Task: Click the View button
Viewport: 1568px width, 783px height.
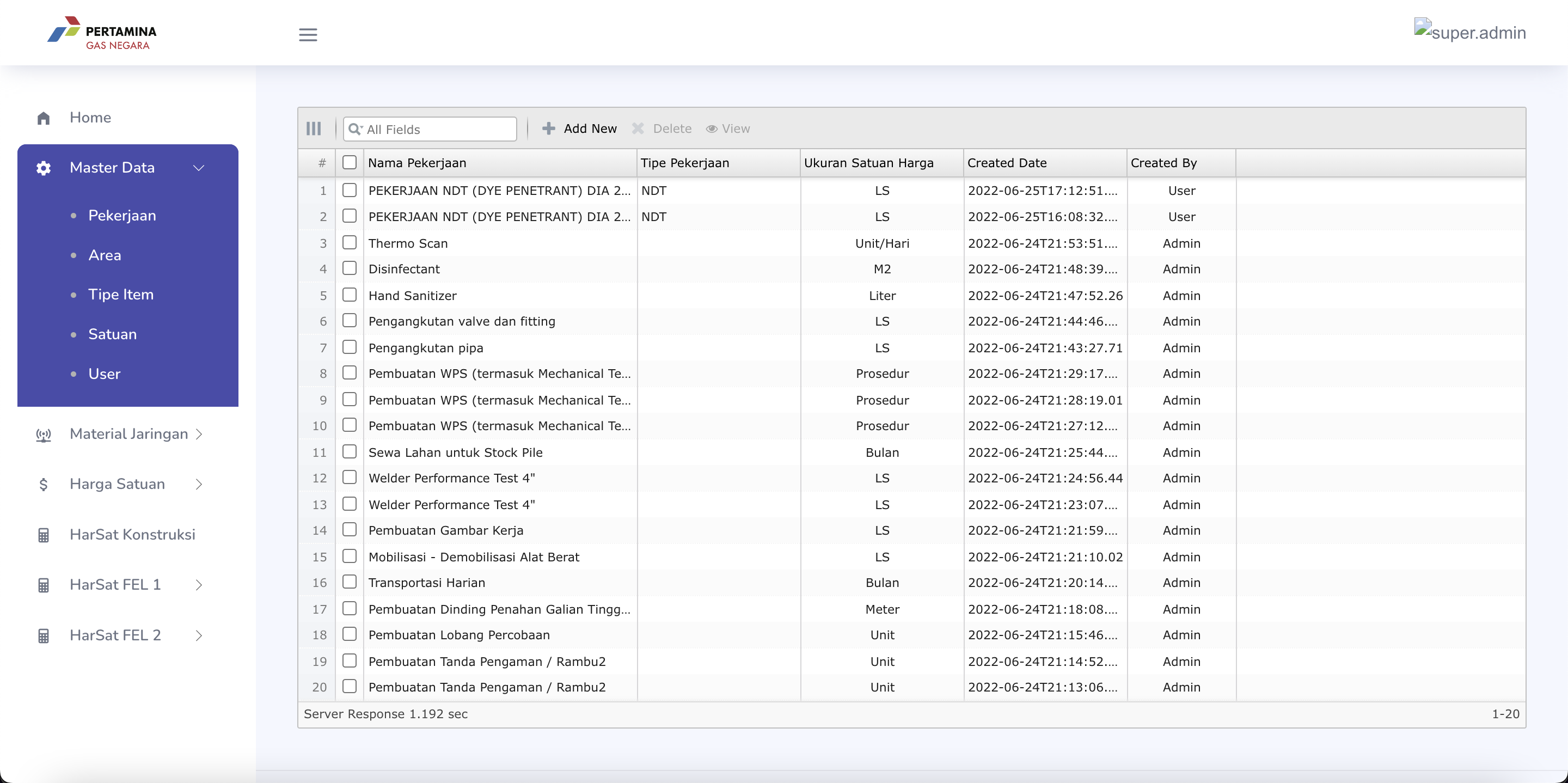Action: click(728, 129)
